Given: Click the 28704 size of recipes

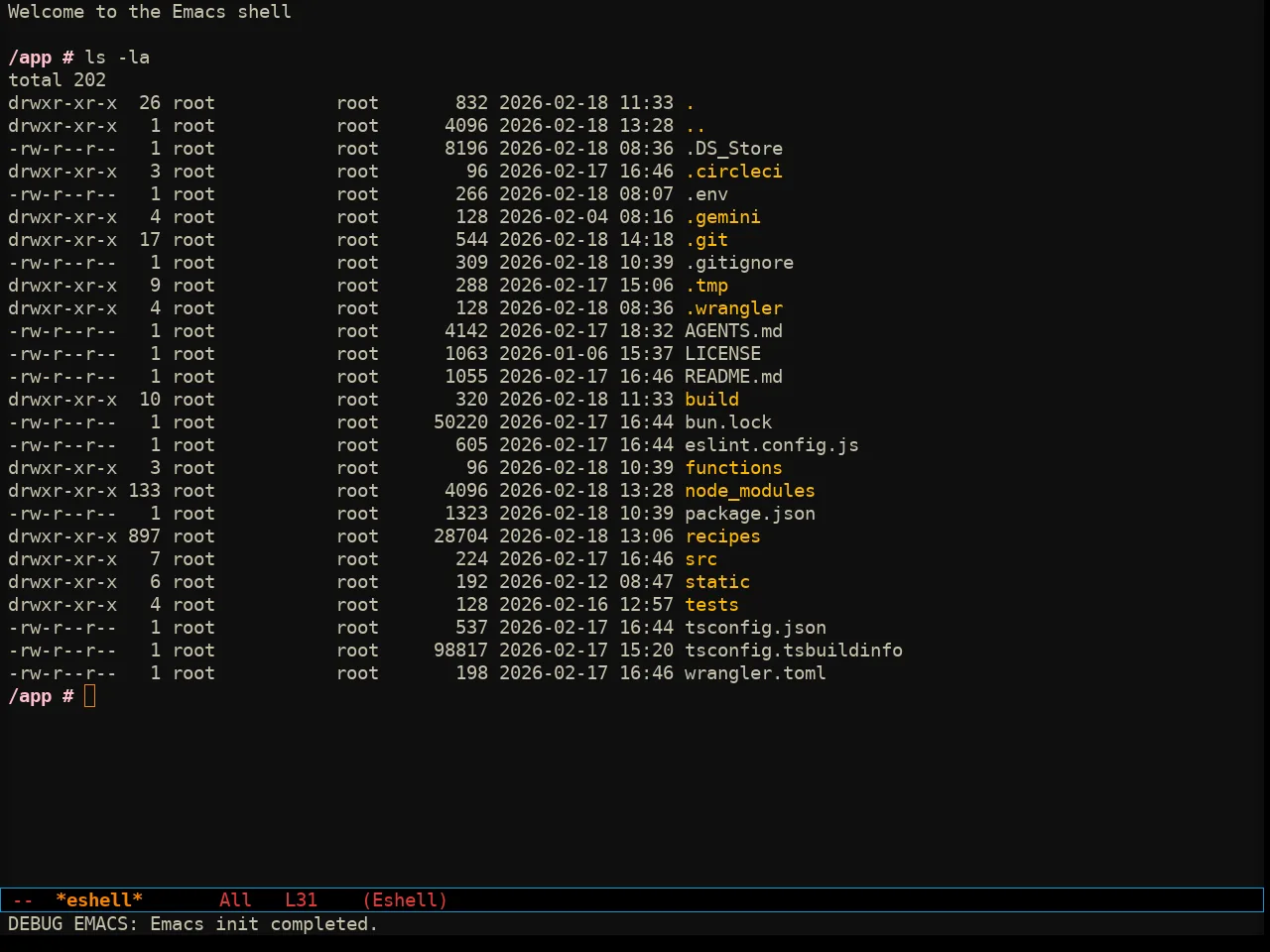Looking at the screenshot, I should [461, 536].
